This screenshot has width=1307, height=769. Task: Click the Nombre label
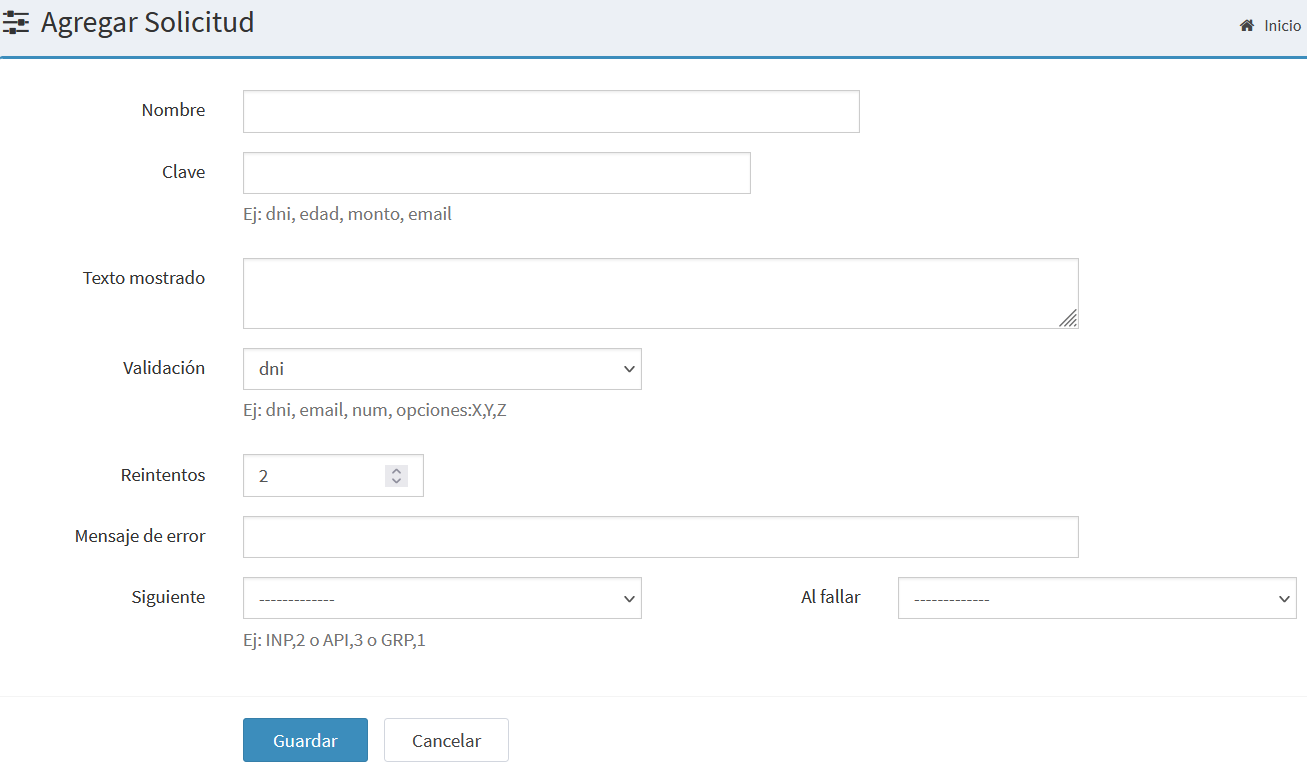(x=173, y=110)
